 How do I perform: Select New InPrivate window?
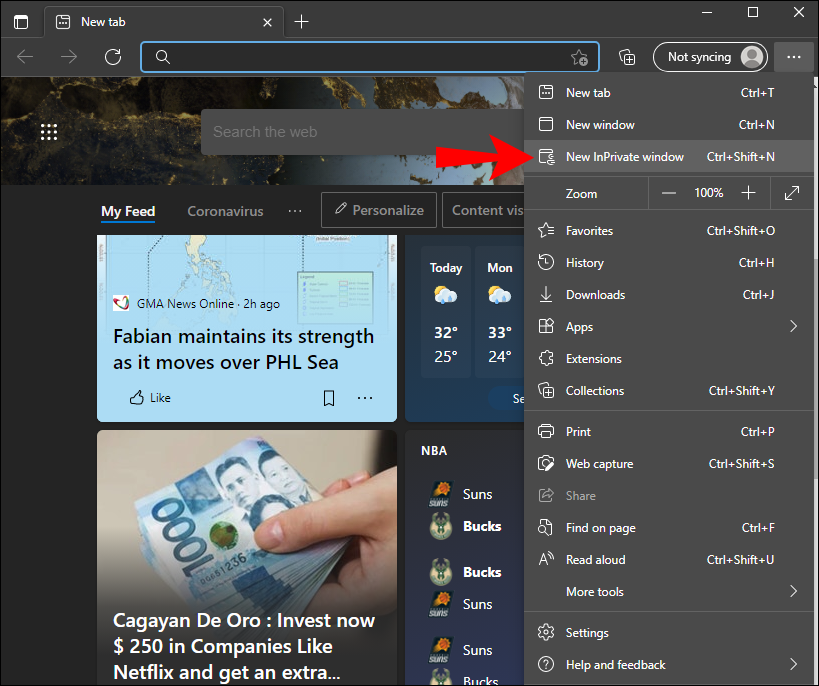pyautogui.click(x=669, y=157)
